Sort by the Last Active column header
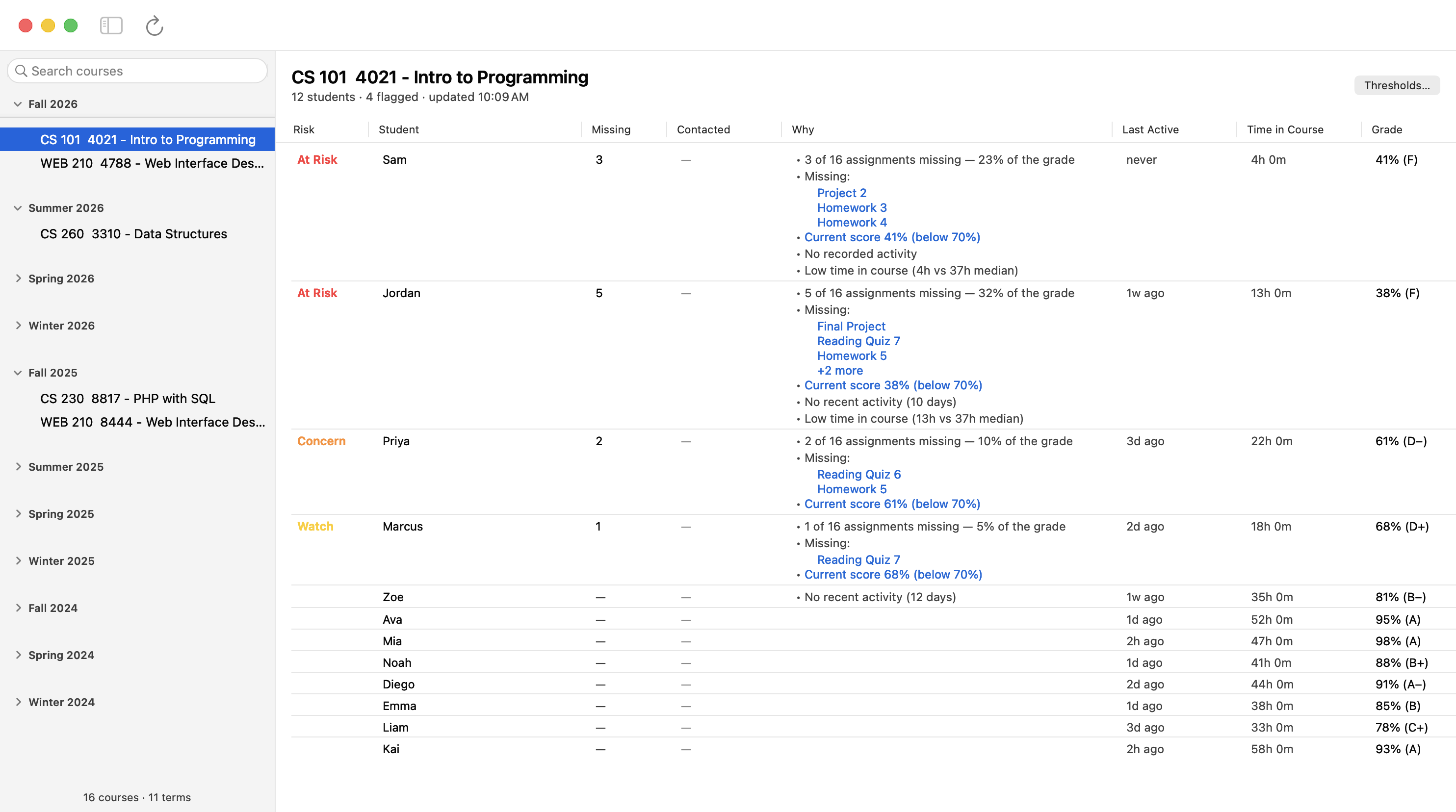The width and height of the screenshot is (1456, 812). 1150,129
